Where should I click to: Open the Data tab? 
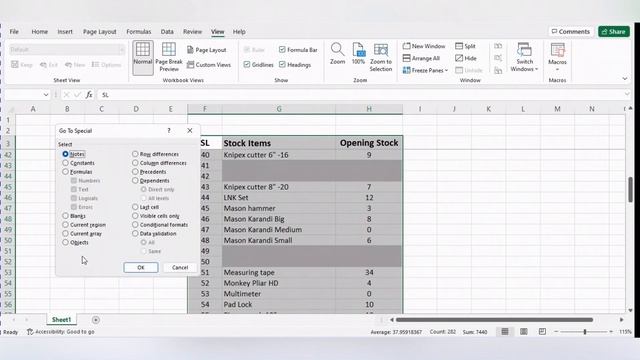pyautogui.click(x=167, y=31)
